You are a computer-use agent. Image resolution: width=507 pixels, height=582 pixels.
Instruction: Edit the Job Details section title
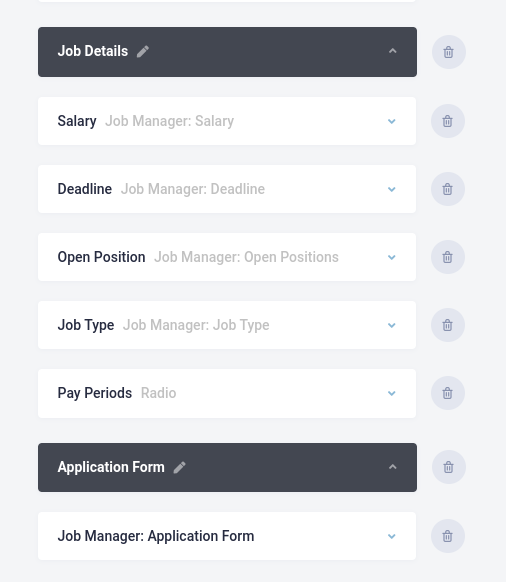pos(143,51)
